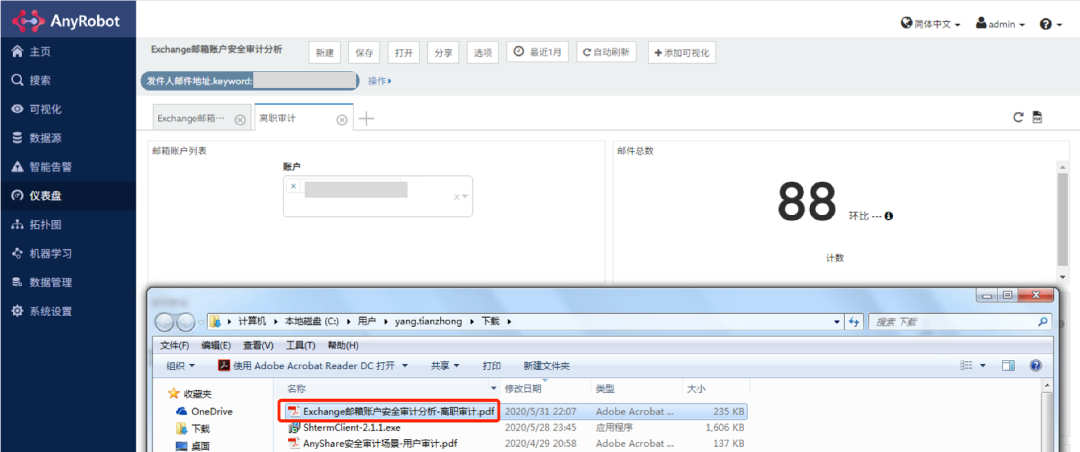Expand the 账户 dropdown arrow

[x=466, y=197]
